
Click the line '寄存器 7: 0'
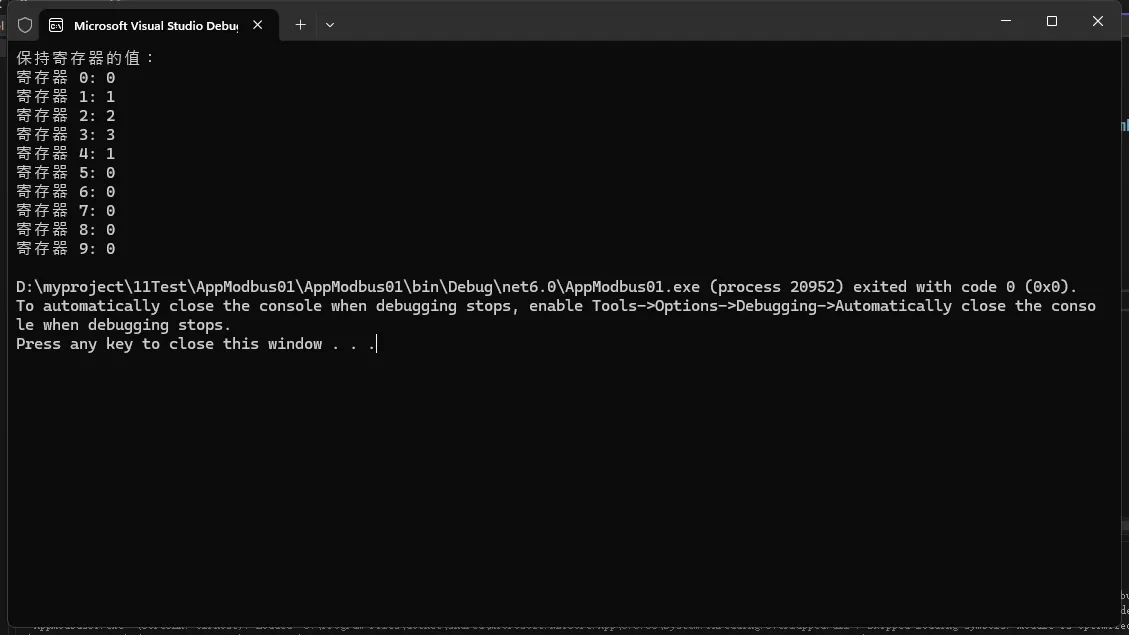coord(66,210)
